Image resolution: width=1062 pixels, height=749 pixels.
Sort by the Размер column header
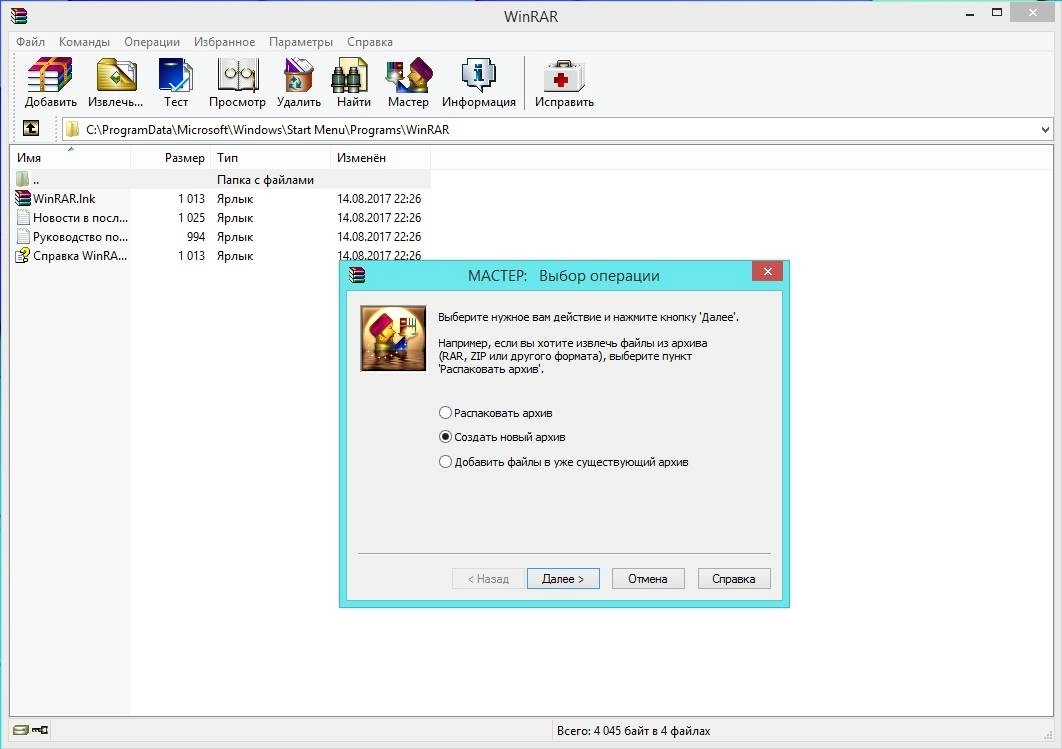pos(171,157)
